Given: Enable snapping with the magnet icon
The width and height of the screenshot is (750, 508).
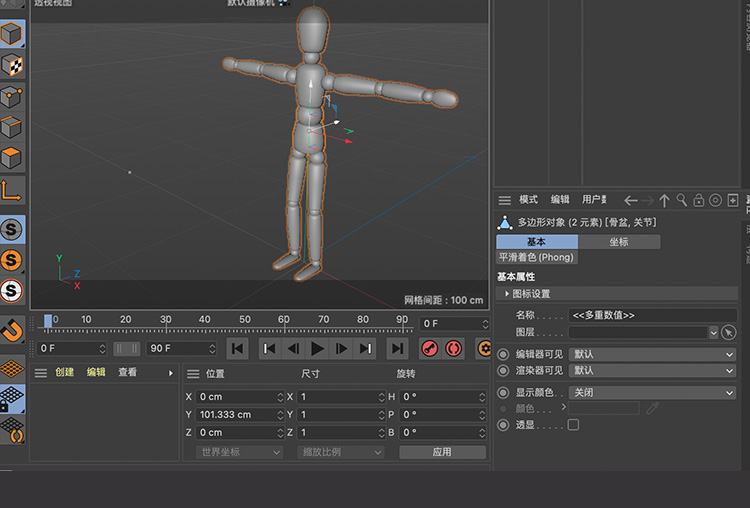Looking at the screenshot, I should point(12,330).
